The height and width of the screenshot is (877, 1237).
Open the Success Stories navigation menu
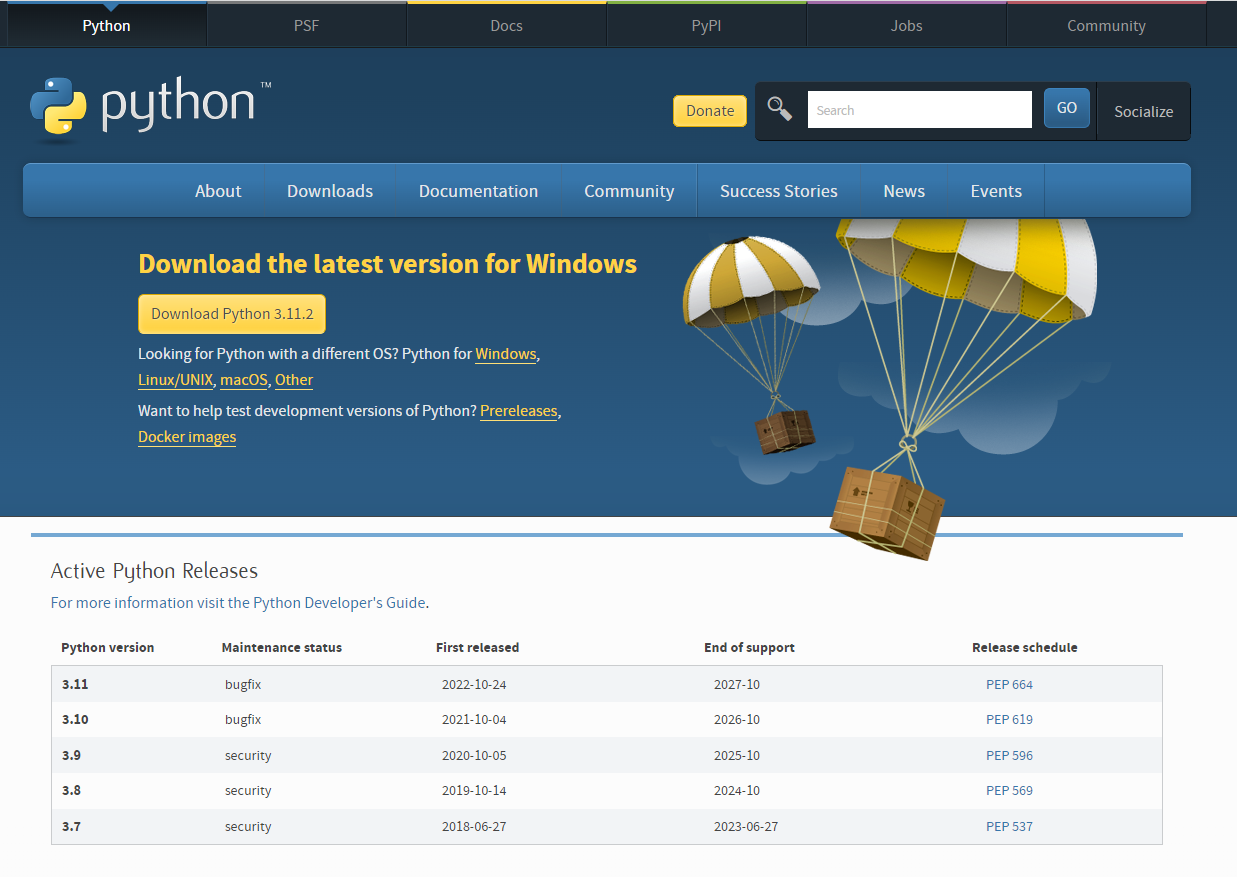[x=779, y=191]
